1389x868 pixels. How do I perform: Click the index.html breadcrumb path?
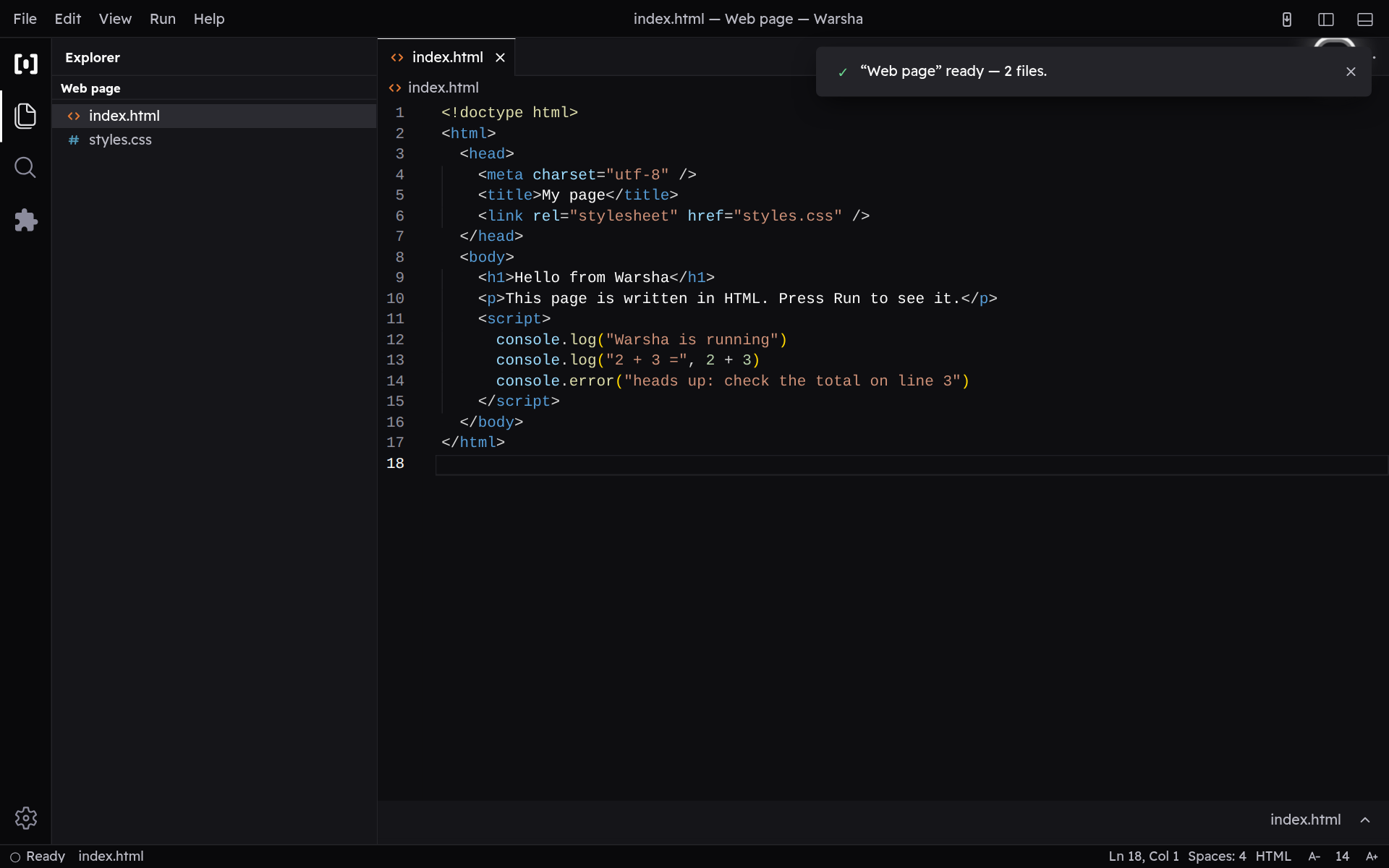coord(443,88)
